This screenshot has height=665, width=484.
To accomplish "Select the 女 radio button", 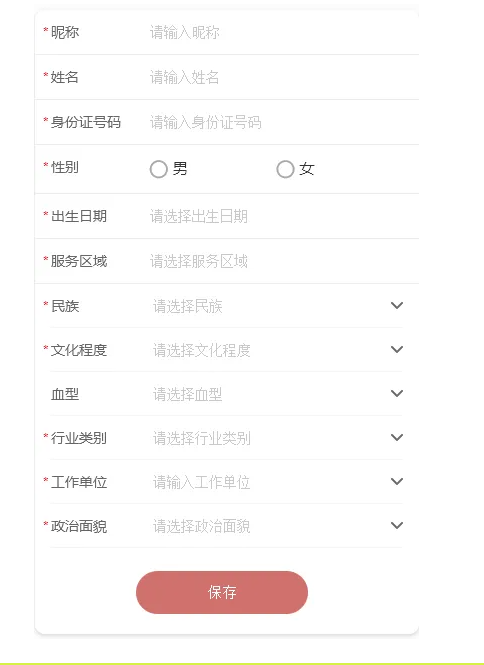I will point(285,169).
